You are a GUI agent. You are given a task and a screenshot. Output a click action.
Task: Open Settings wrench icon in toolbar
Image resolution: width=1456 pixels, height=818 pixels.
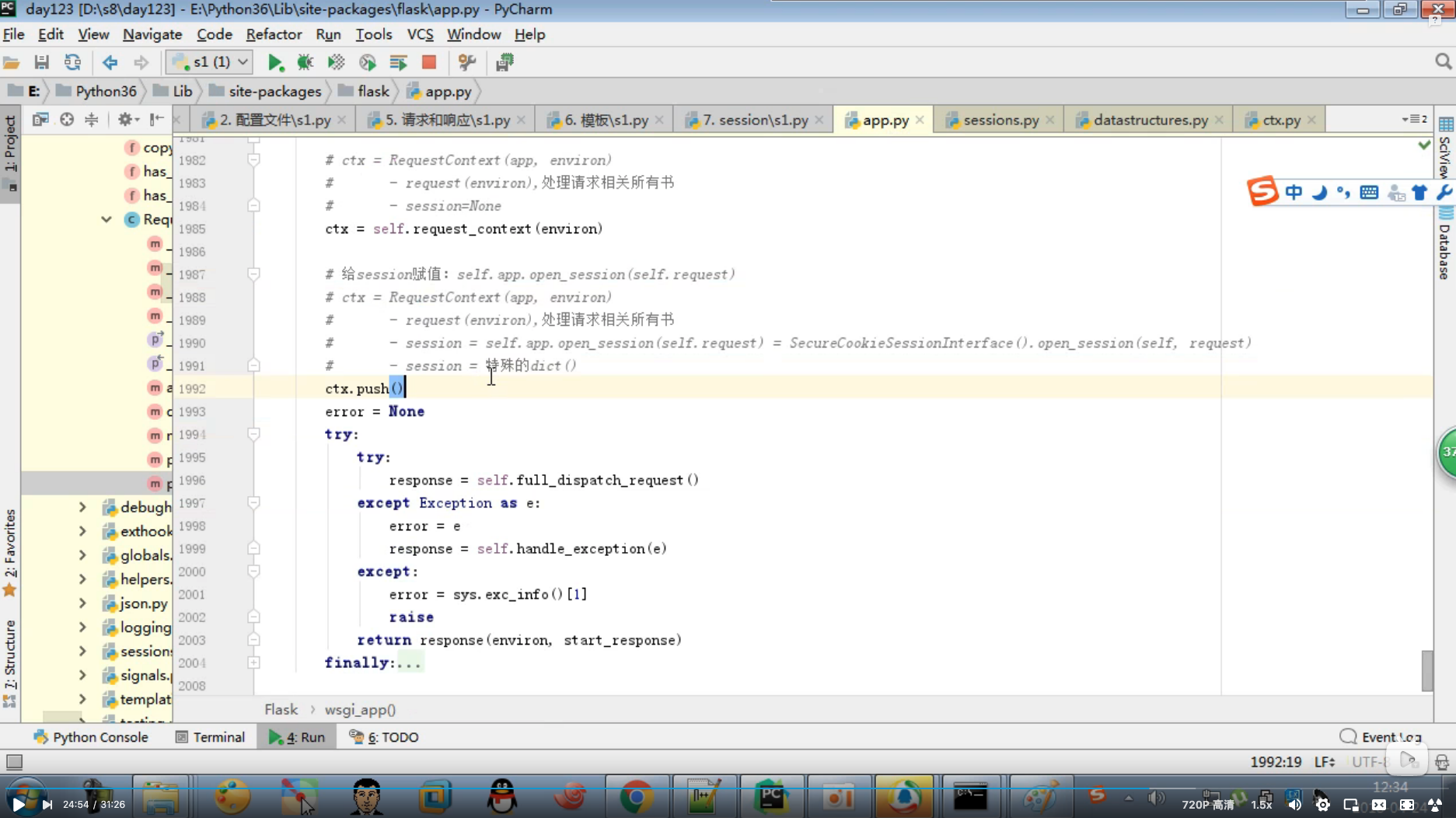point(466,62)
